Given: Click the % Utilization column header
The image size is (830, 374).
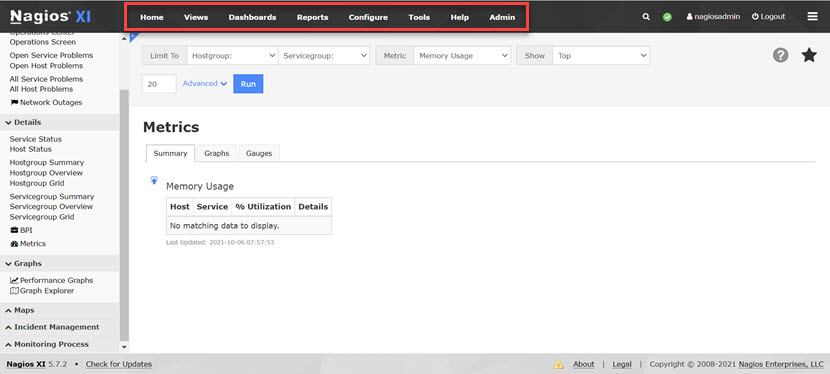Looking at the screenshot, I should pos(263,207).
